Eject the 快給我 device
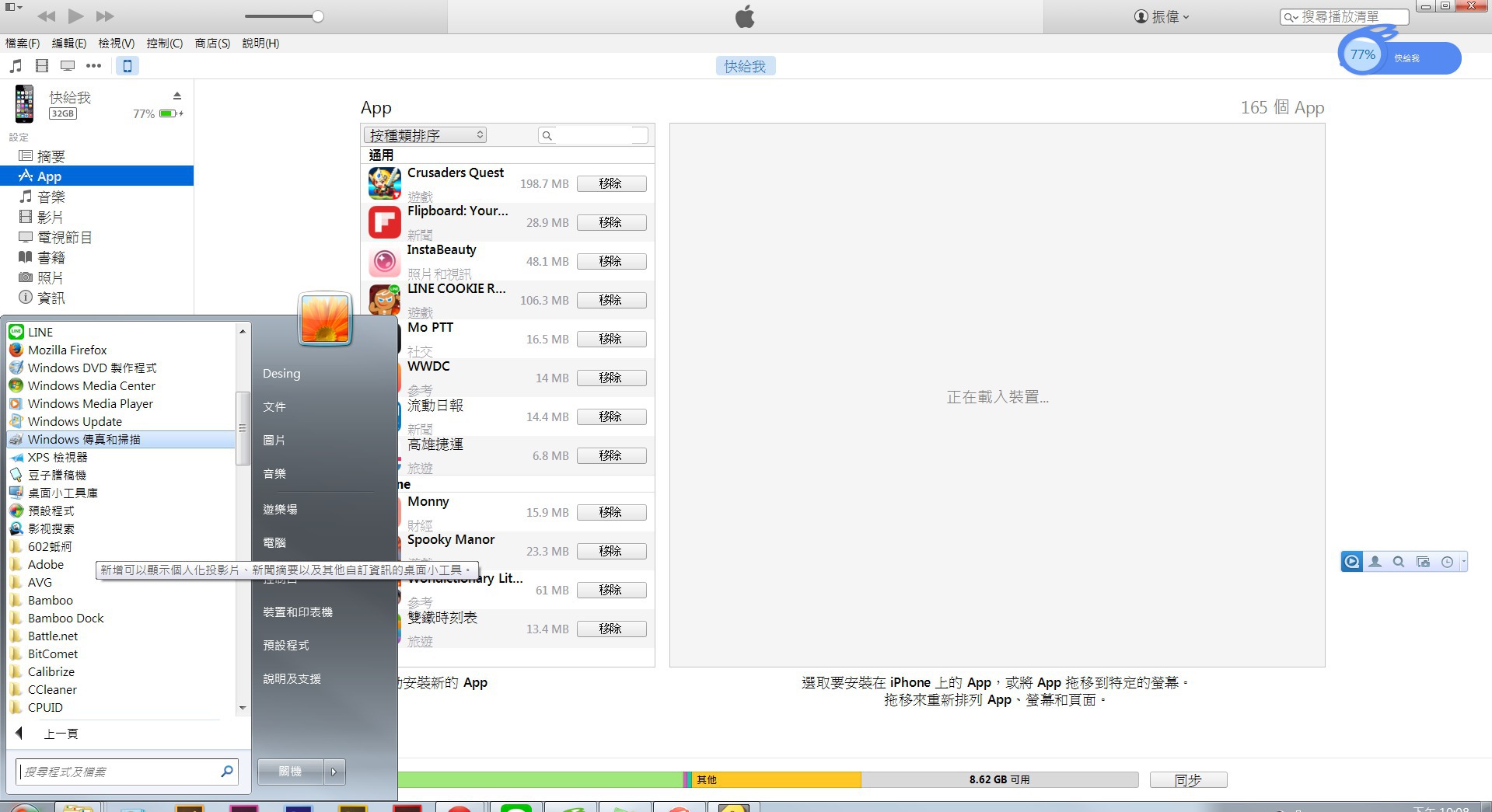1492x812 pixels. coord(177,96)
